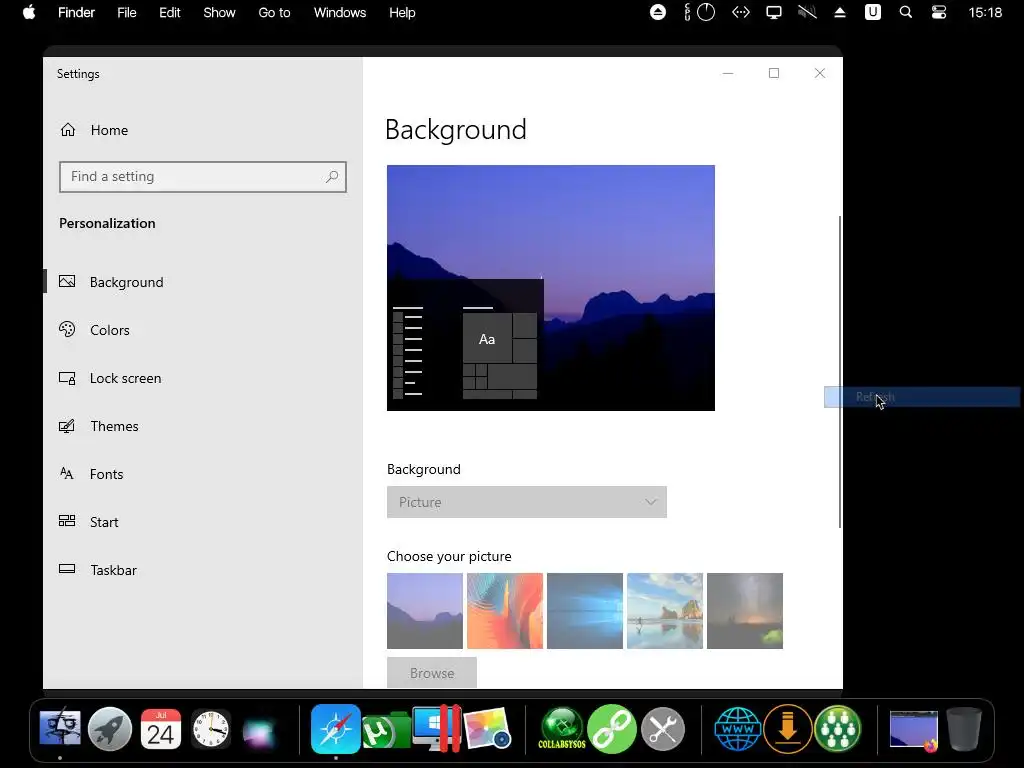Click the Settings window vertical scrollbar

pyautogui.click(x=840, y=372)
